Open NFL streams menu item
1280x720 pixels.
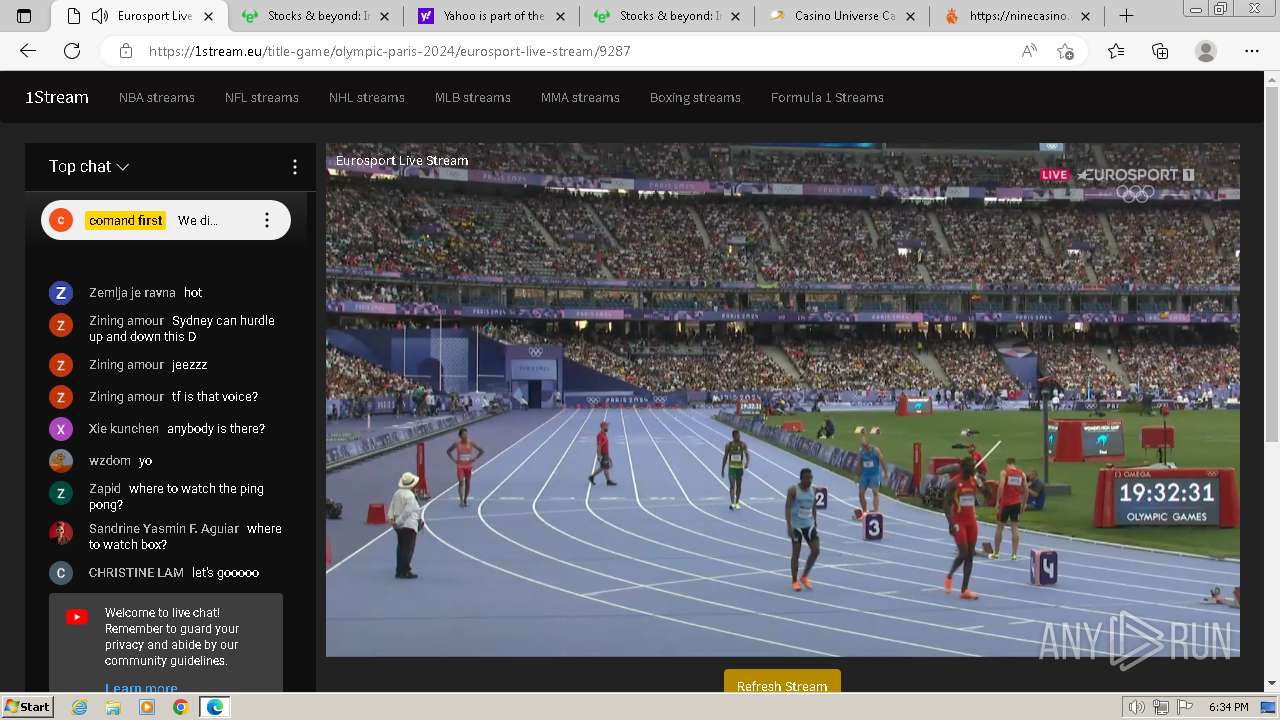[262, 97]
